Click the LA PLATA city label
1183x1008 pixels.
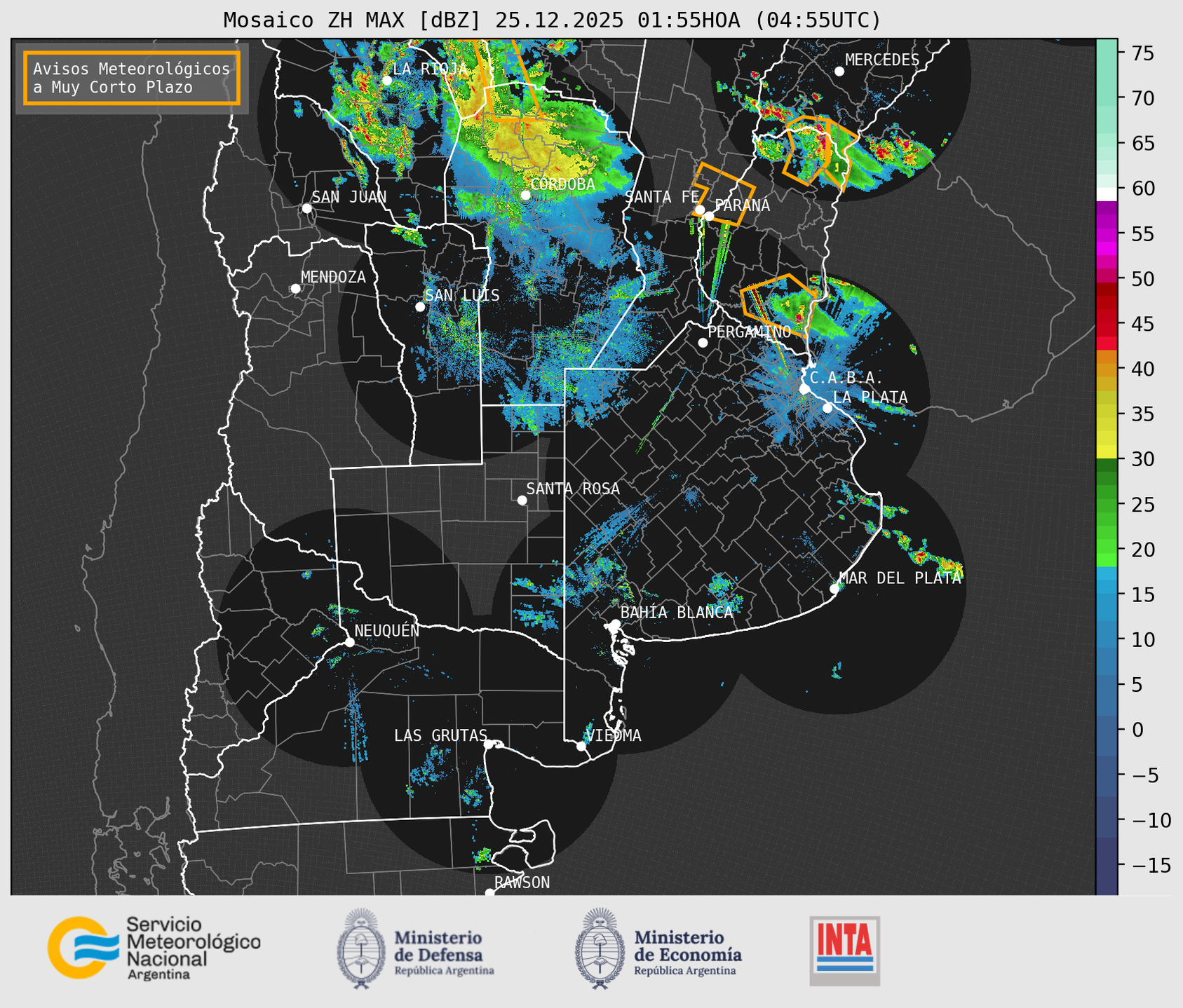[x=870, y=397]
